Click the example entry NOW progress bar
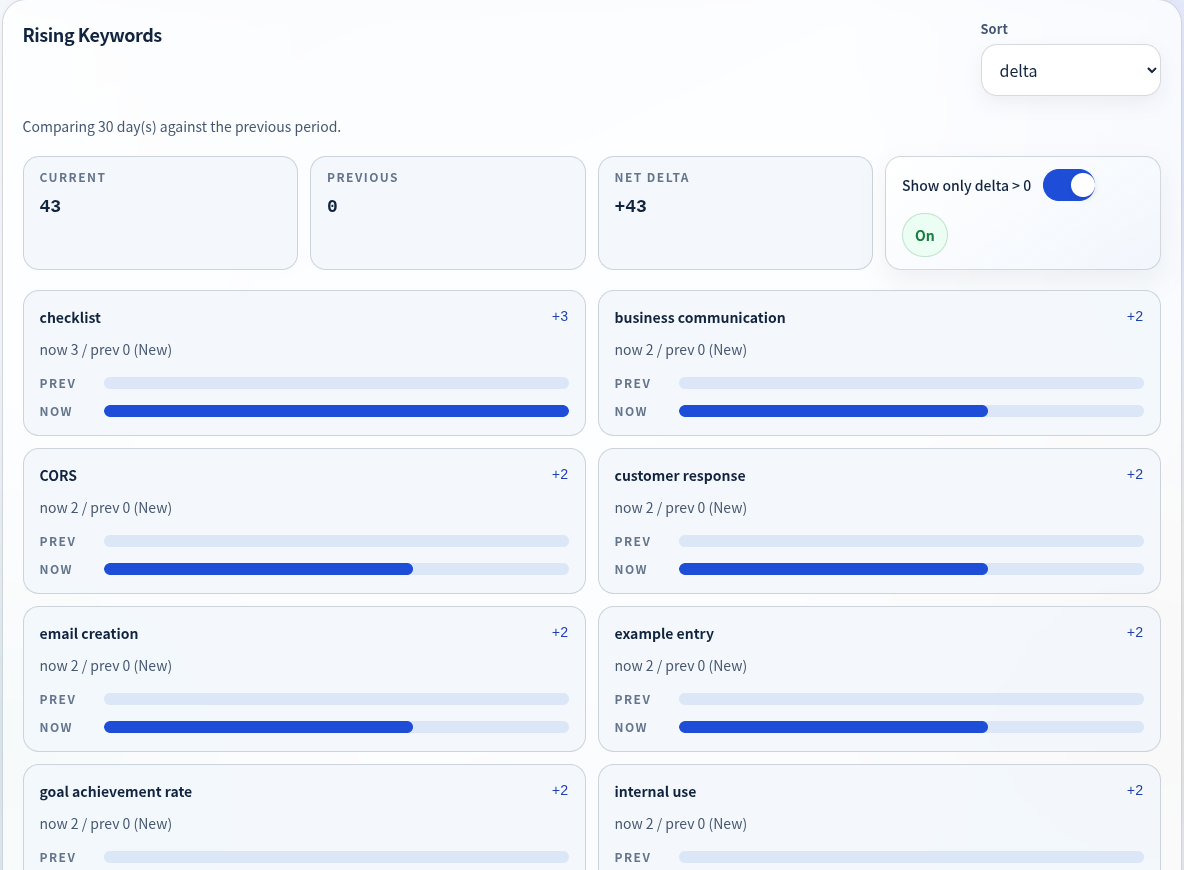 911,727
